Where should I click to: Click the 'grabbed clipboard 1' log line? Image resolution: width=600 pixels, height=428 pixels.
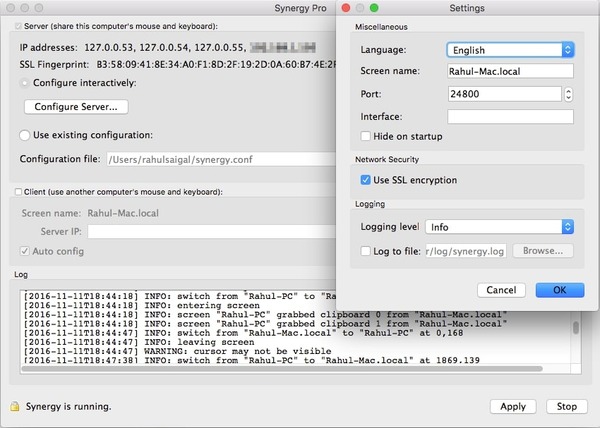point(266,324)
